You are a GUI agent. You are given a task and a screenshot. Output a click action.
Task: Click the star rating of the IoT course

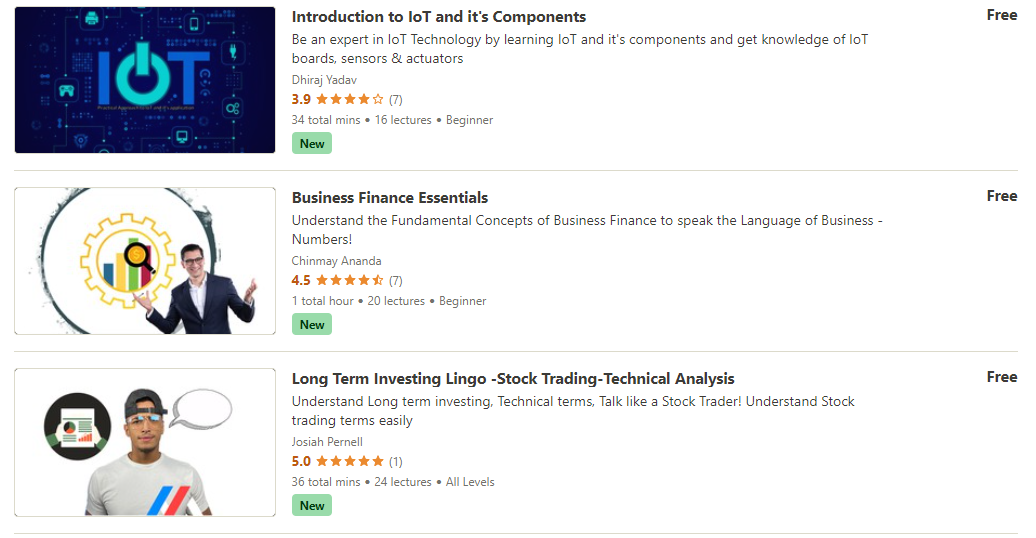pyautogui.click(x=350, y=99)
